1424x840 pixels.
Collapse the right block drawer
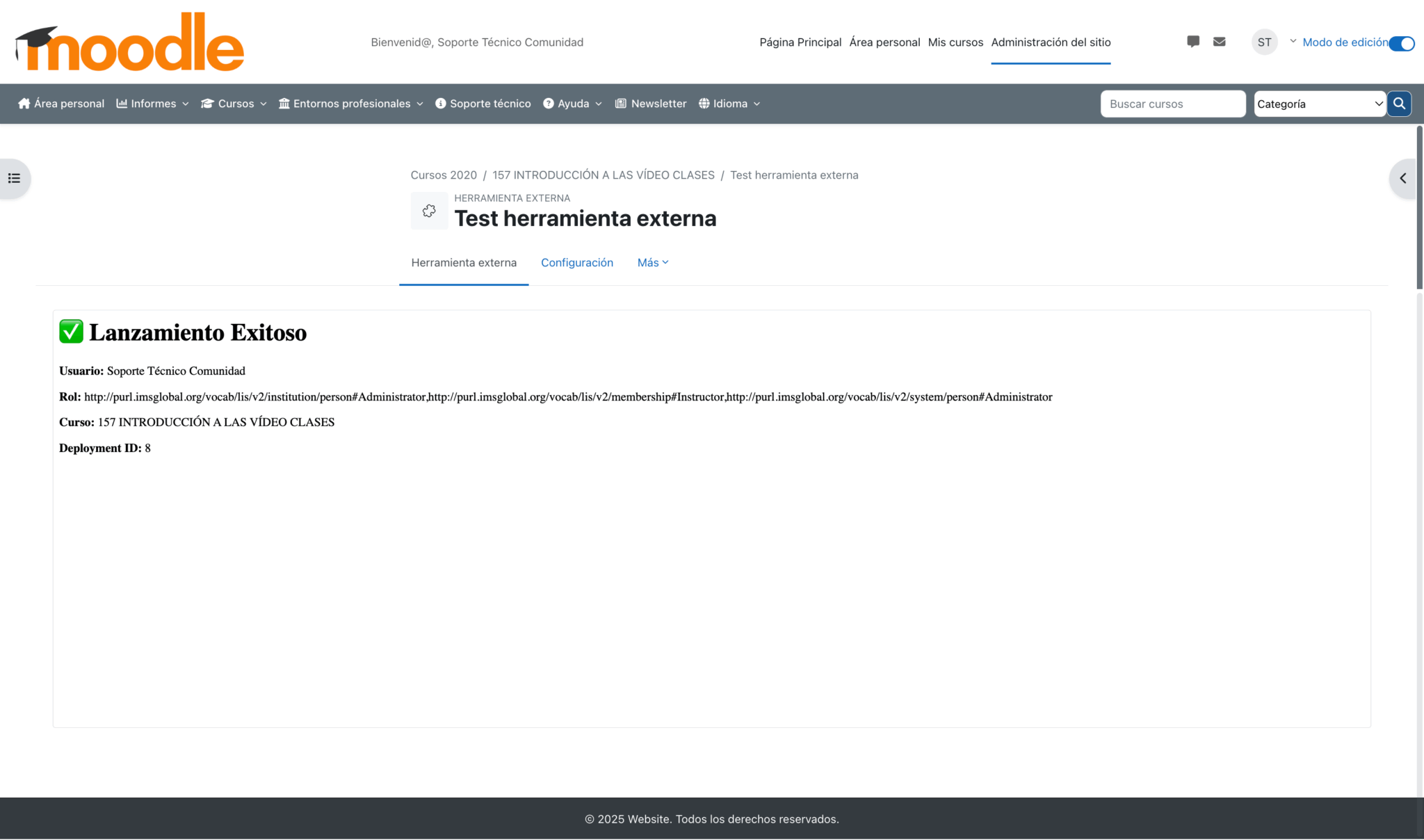point(1403,178)
